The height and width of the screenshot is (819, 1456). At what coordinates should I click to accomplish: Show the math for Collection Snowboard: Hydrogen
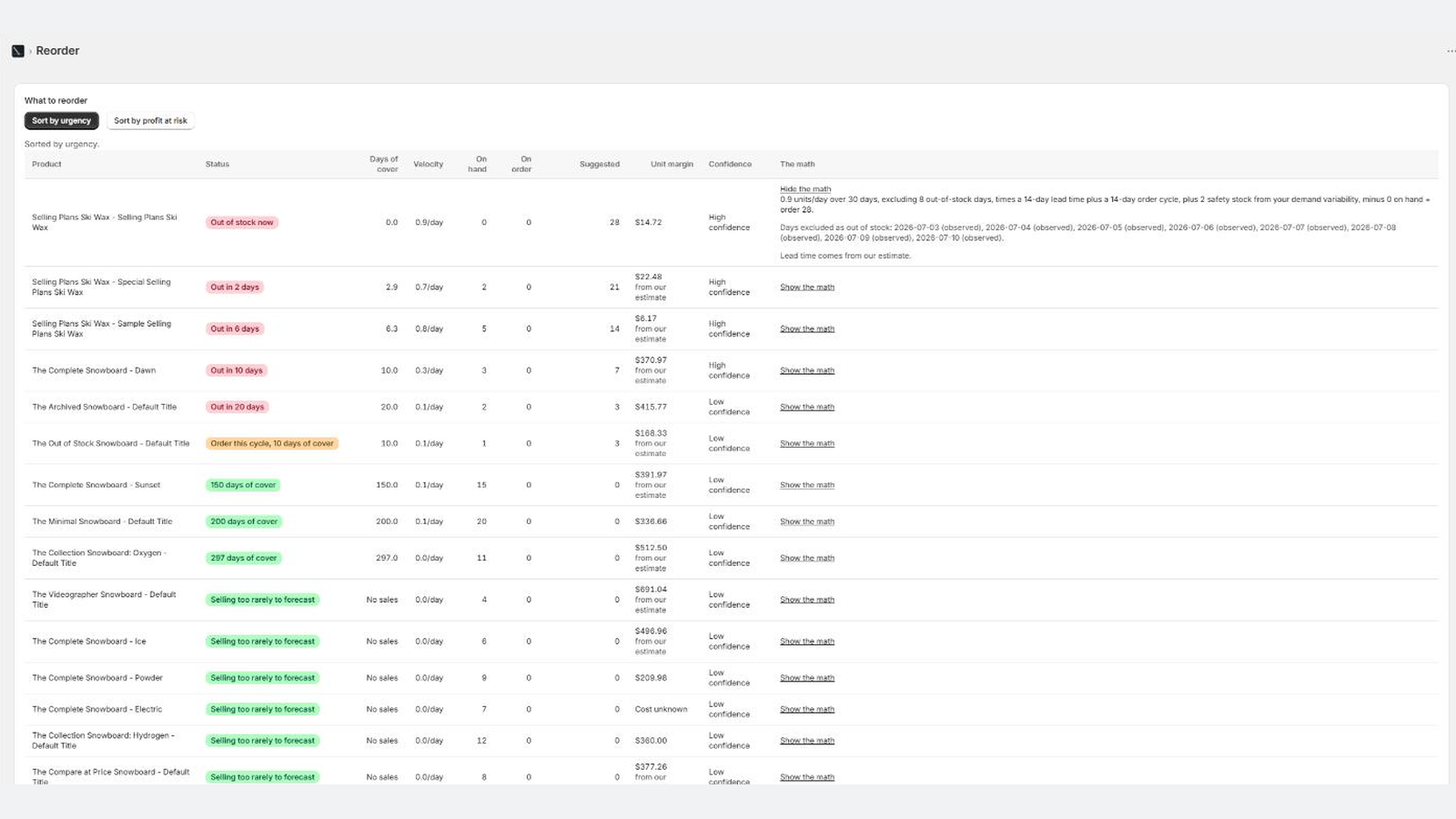(x=807, y=742)
